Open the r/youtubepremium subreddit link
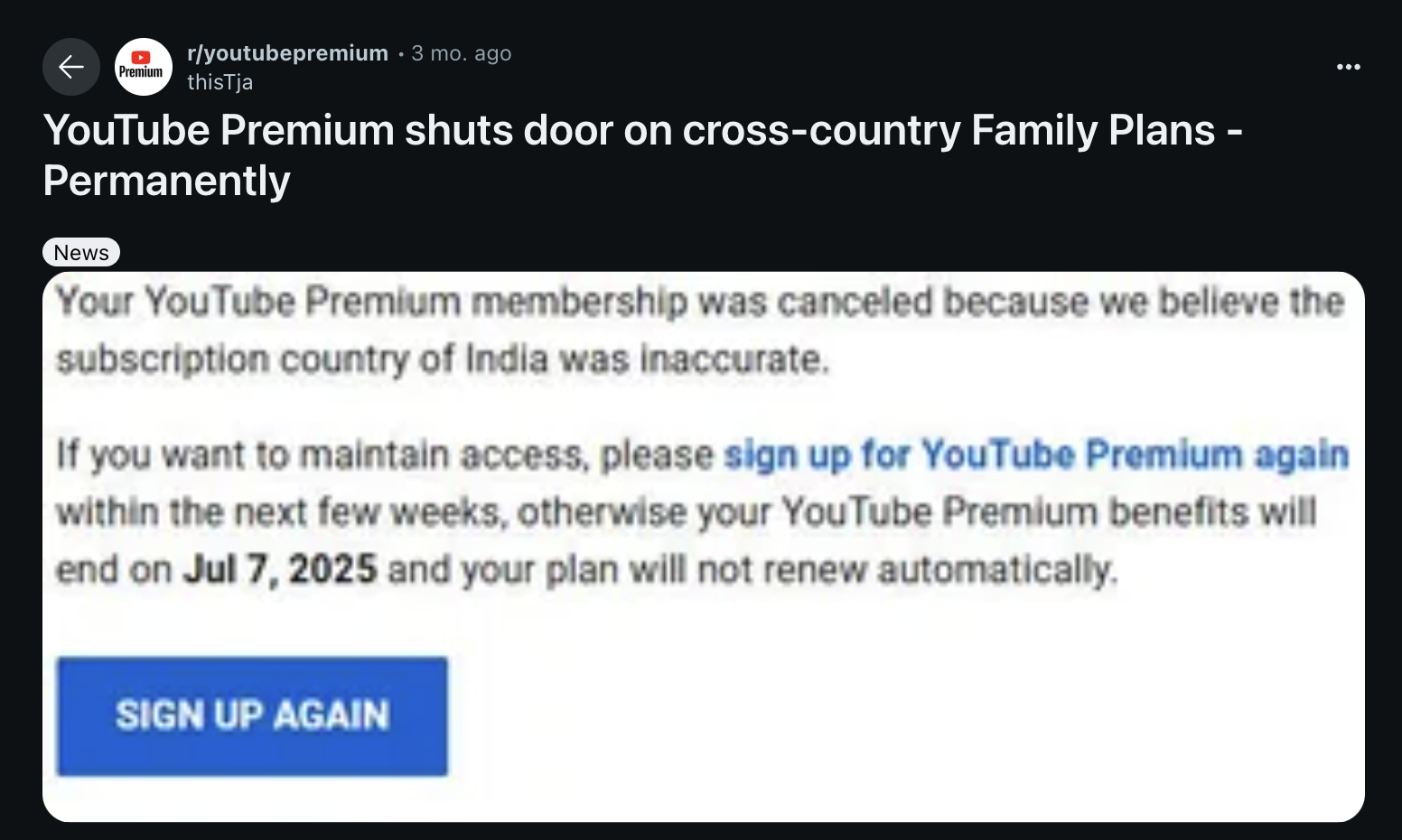This screenshot has width=1402, height=840. 287,52
